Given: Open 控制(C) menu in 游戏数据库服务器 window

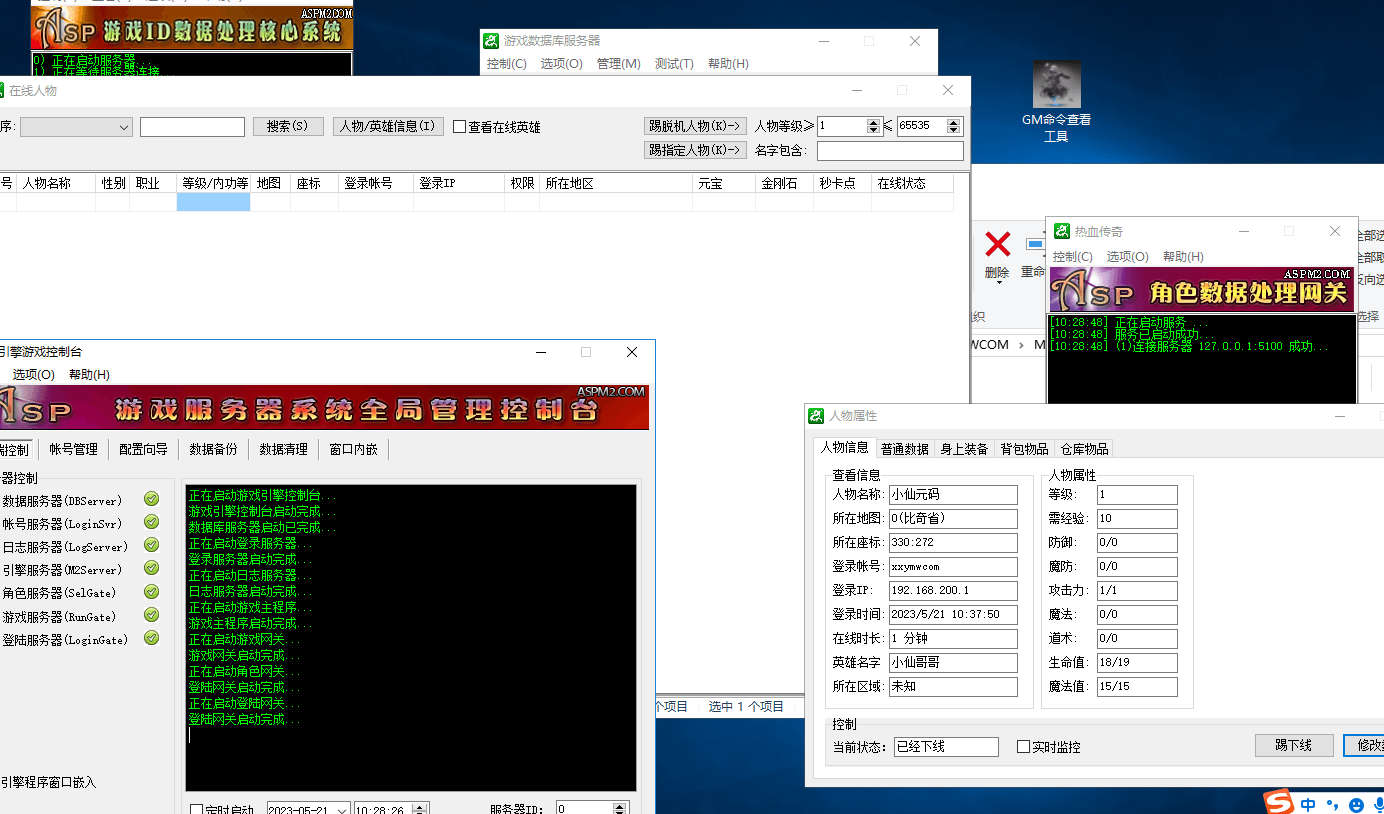Looking at the screenshot, I should coord(506,64).
